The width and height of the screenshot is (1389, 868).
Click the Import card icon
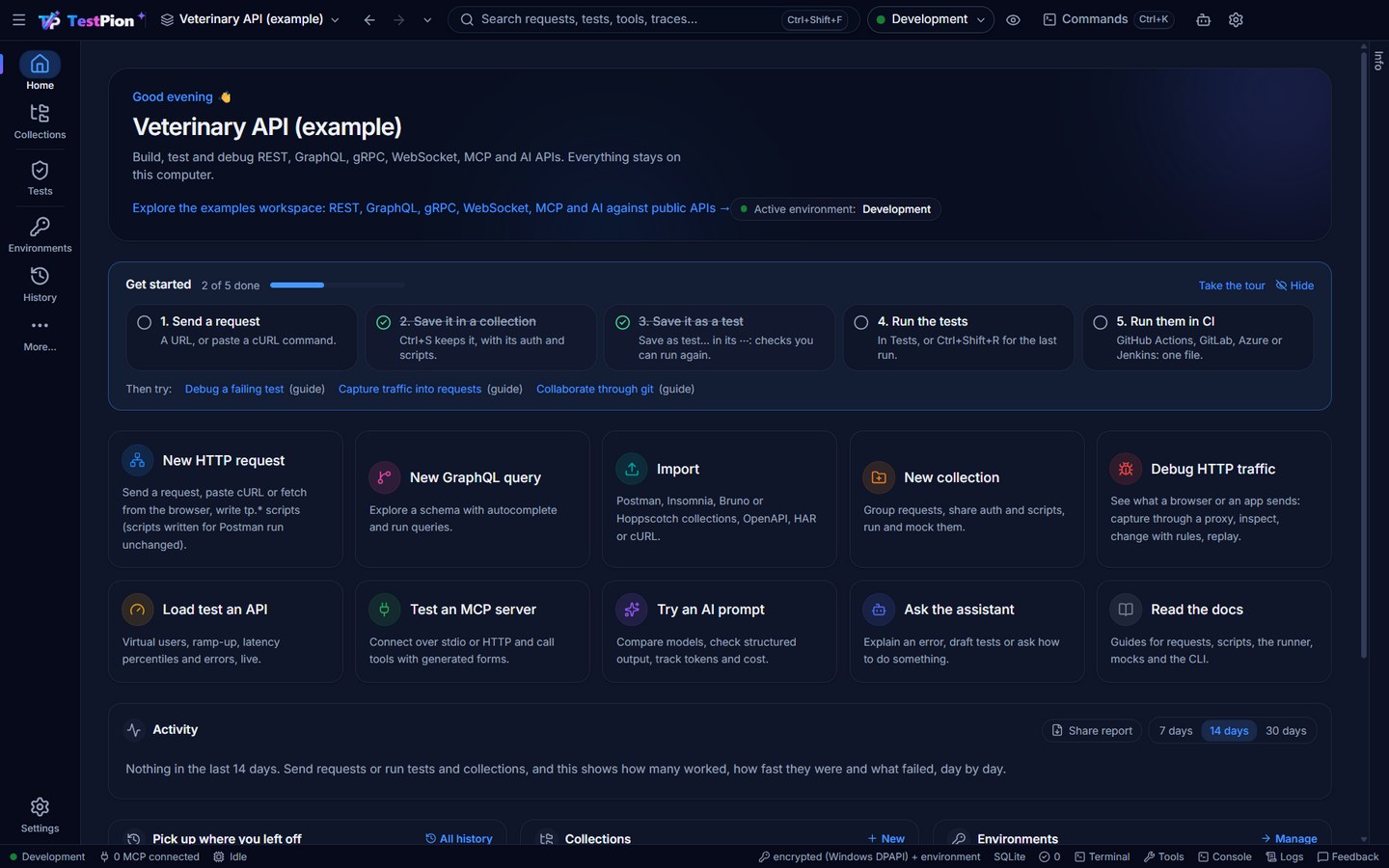[632, 469]
